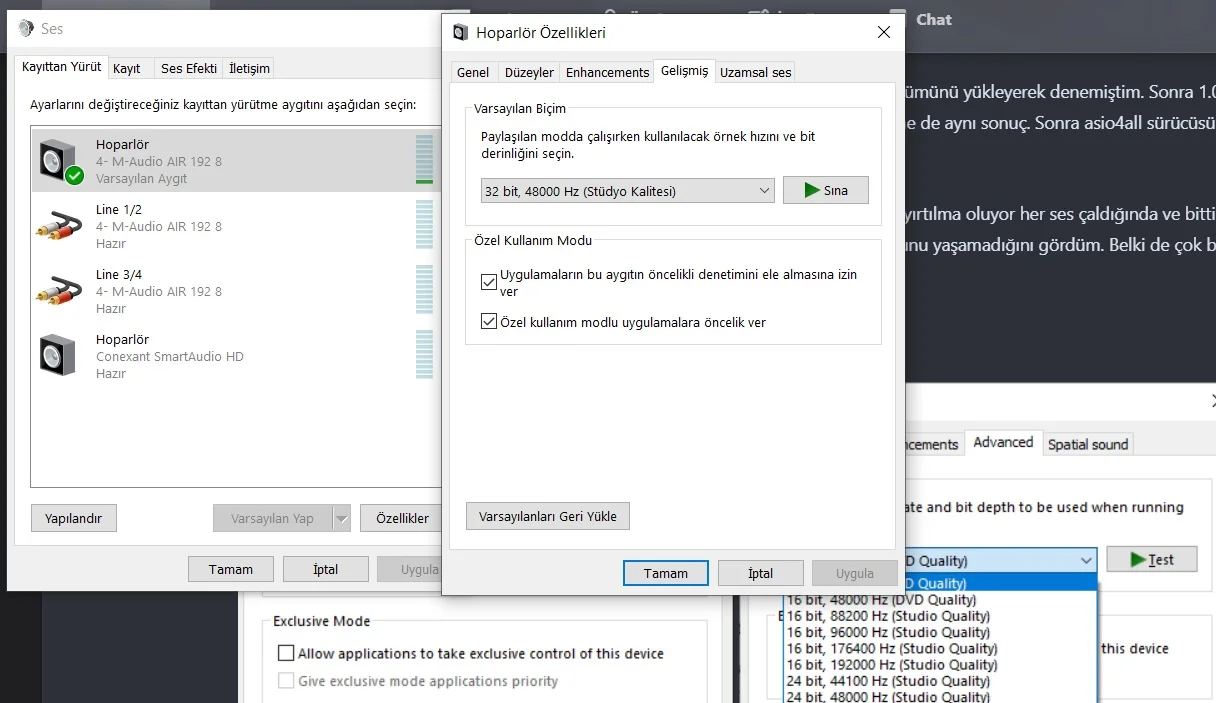
Task: Click the volume level meter beside M-Audio Hoparlör
Action: [x=424, y=160]
